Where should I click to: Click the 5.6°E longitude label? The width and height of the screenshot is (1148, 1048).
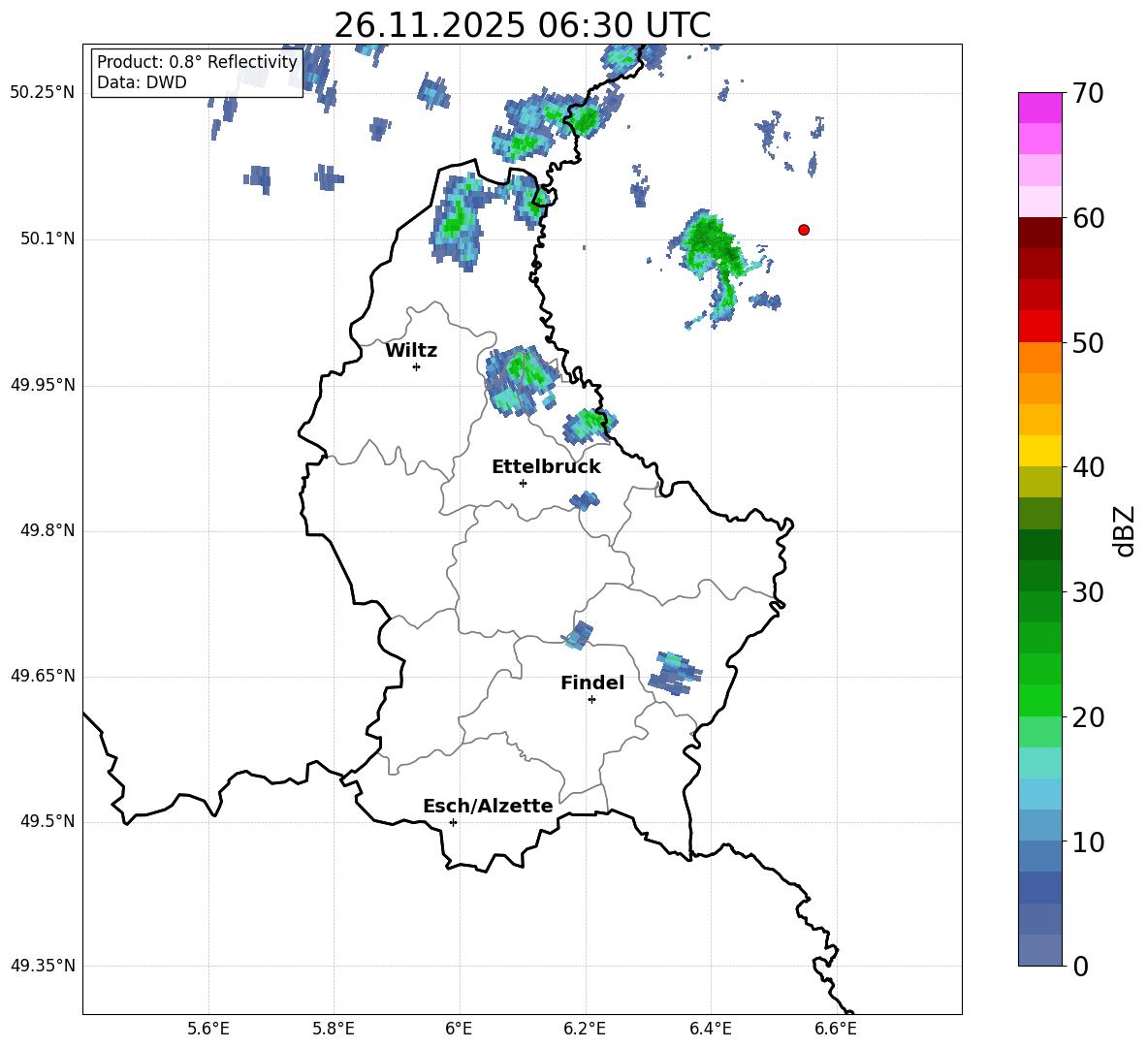208,1029
